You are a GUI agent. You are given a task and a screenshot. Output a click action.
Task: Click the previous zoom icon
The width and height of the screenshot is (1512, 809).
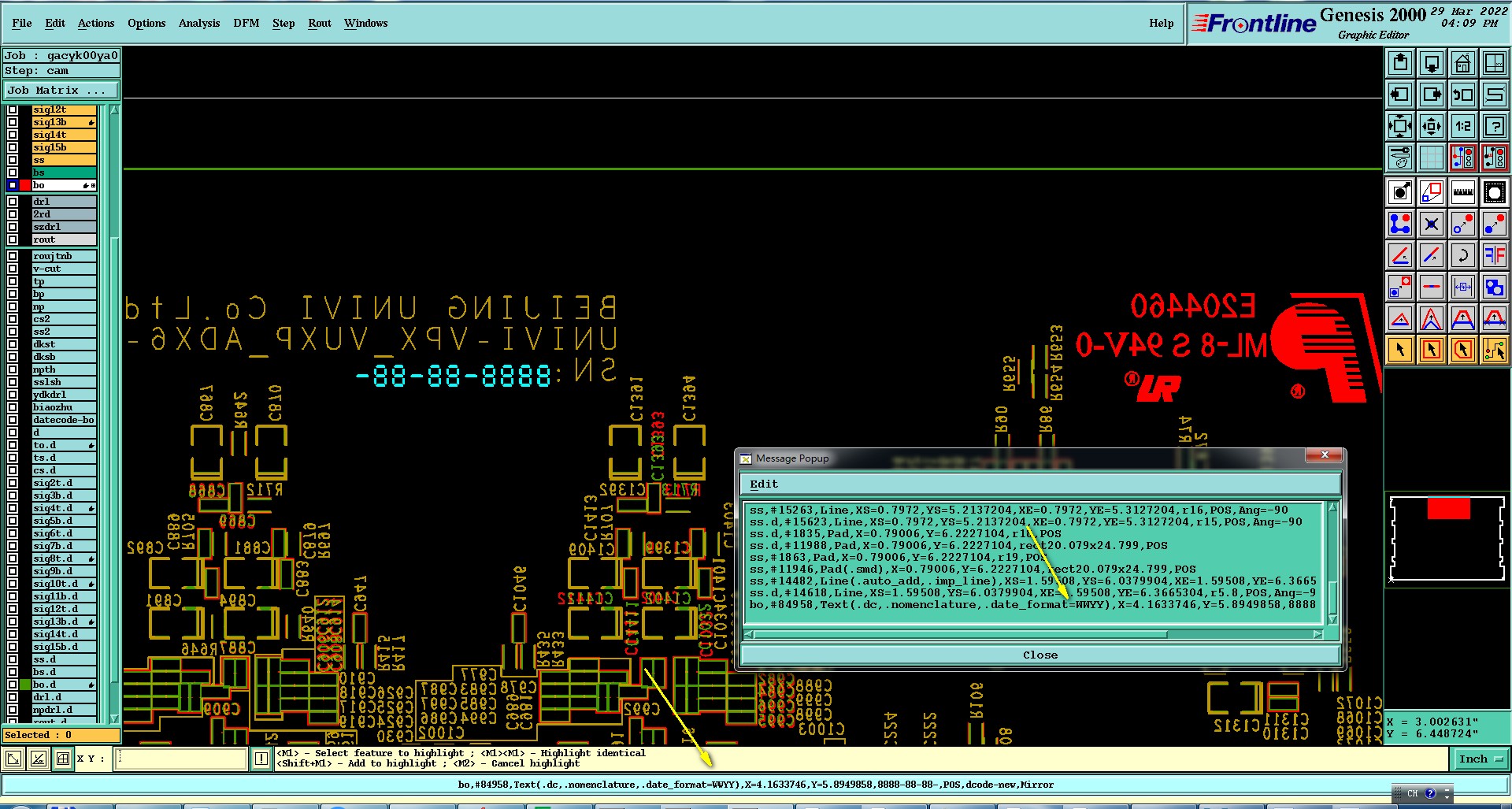(1462, 95)
